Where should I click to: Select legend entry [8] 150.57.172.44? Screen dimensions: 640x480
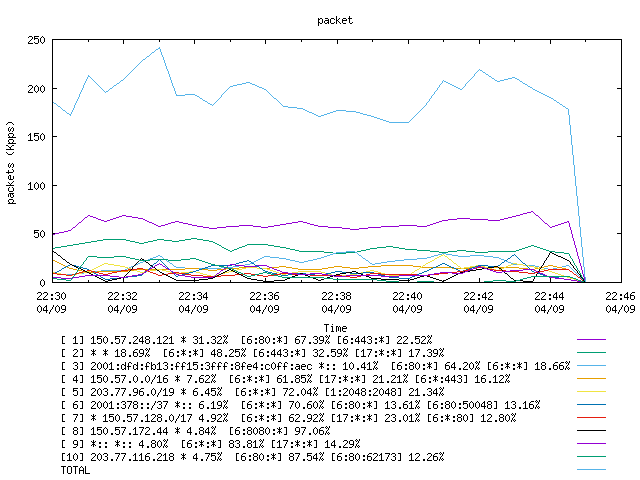[196, 431]
